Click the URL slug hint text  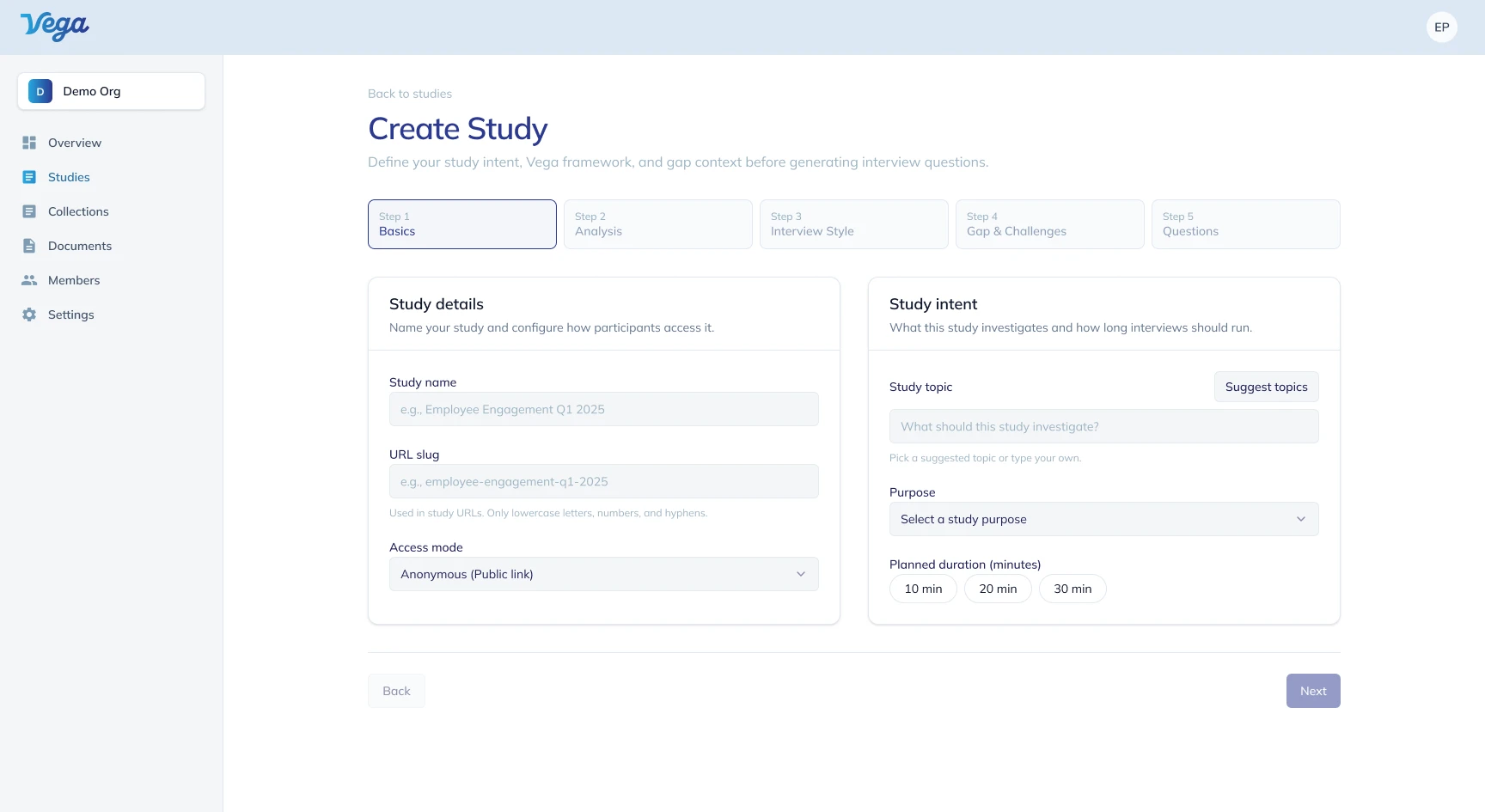pyautogui.click(x=548, y=513)
